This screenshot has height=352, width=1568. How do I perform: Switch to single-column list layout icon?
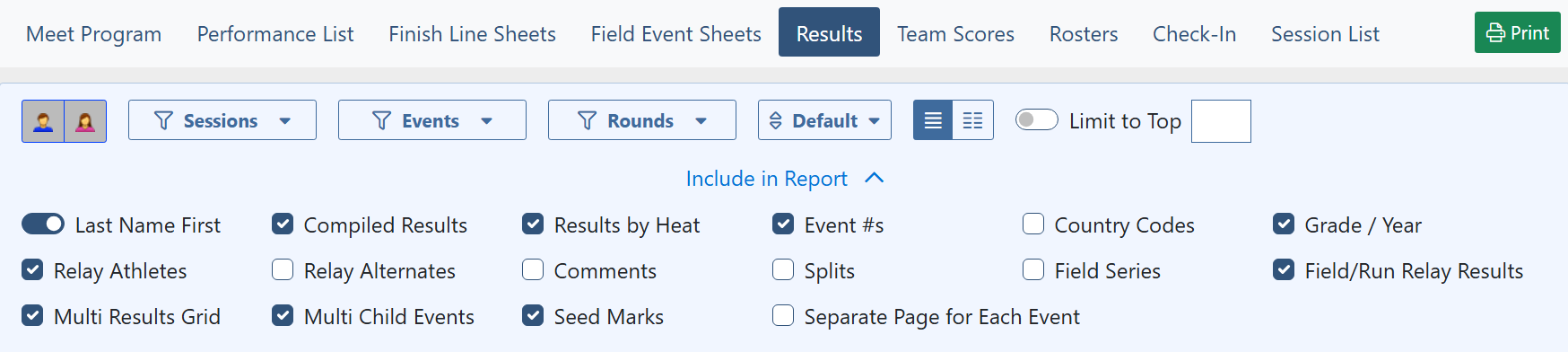point(933,120)
